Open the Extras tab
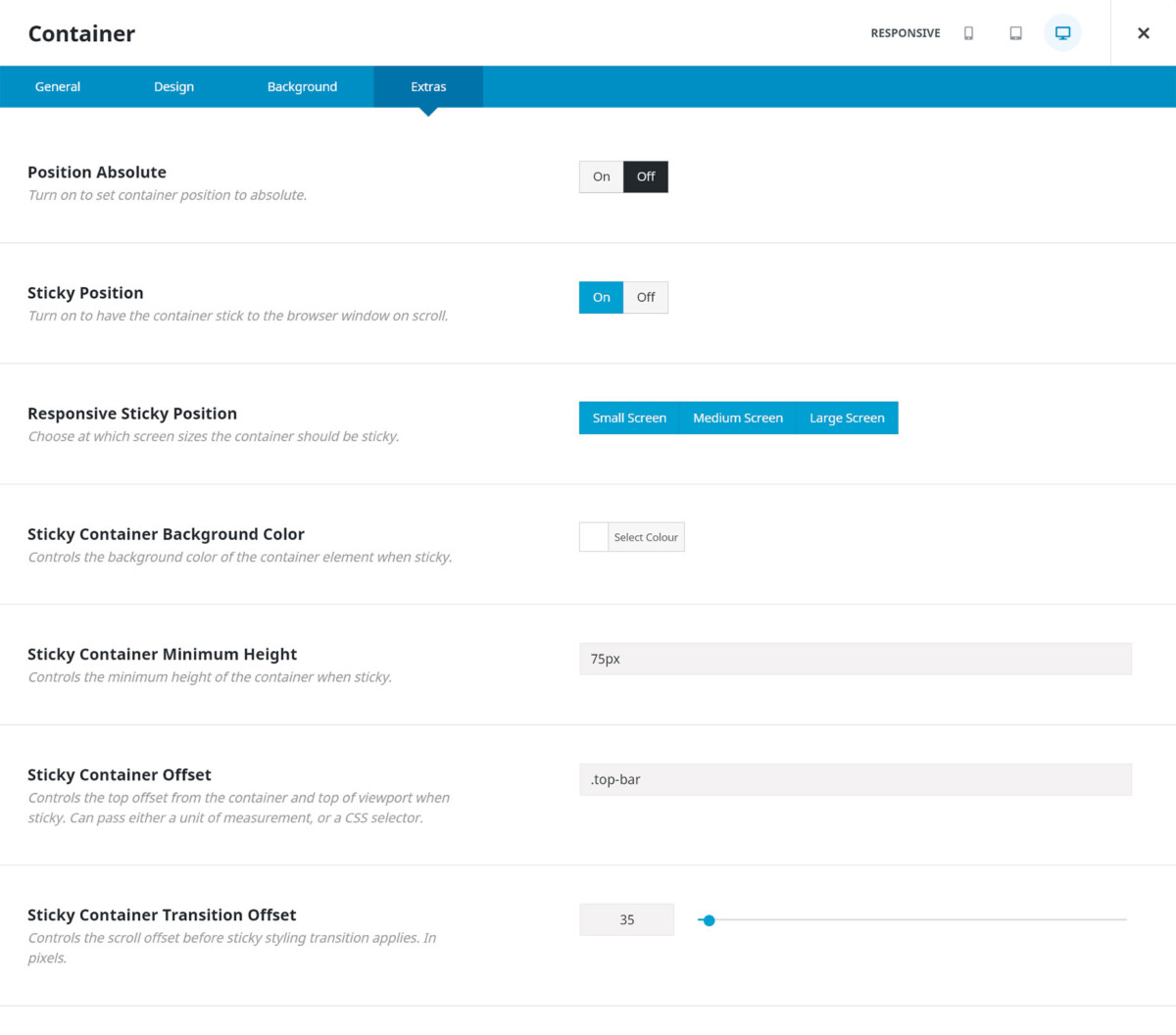Viewport: 1176px width, 1035px height. click(x=427, y=86)
